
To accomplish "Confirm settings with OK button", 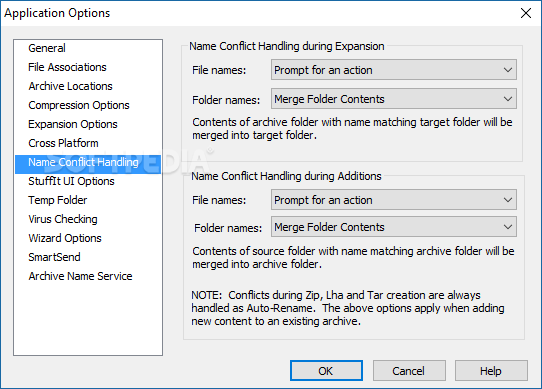I will tap(326, 371).
